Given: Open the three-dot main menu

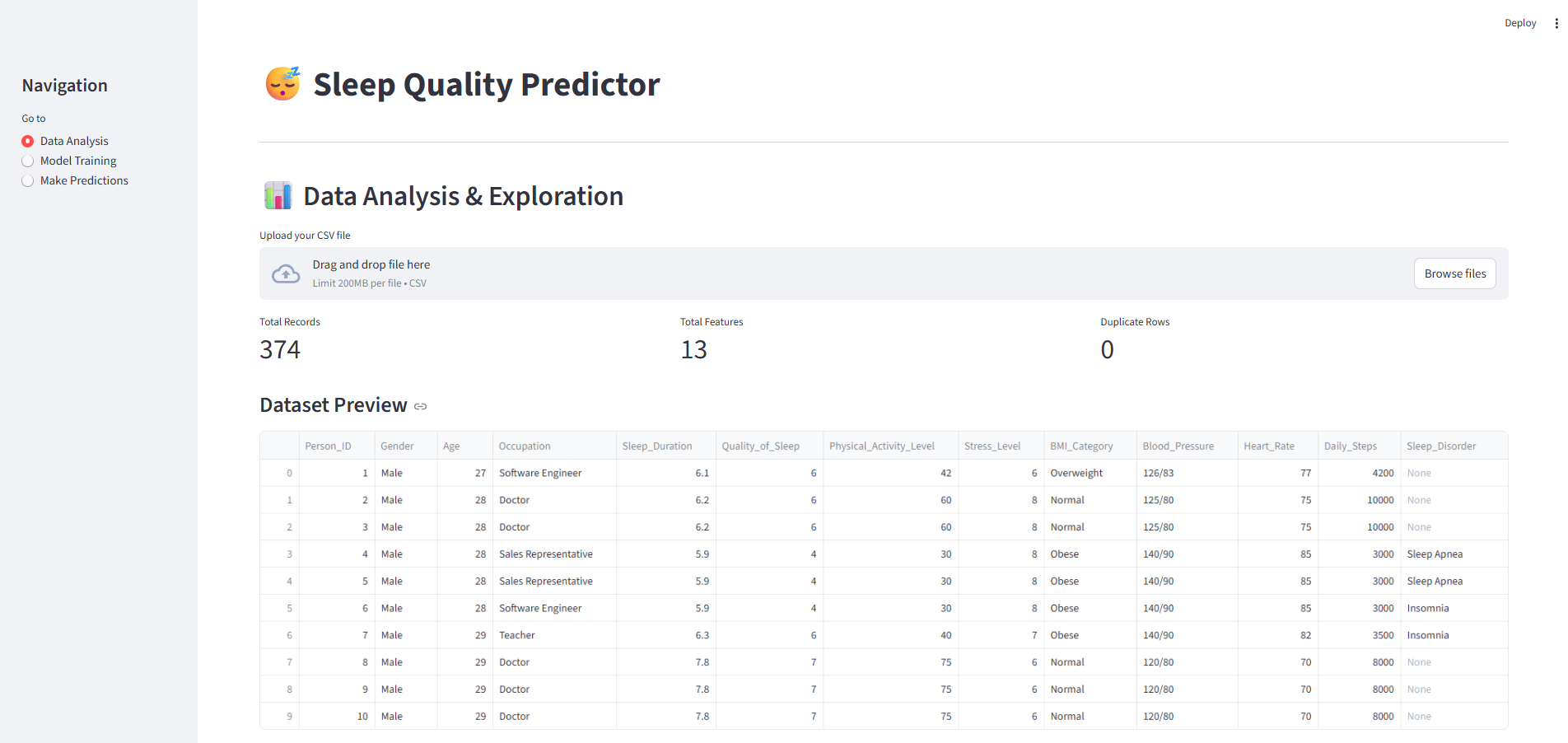Looking at the screenshot, I should click(x=1556, y=23).
